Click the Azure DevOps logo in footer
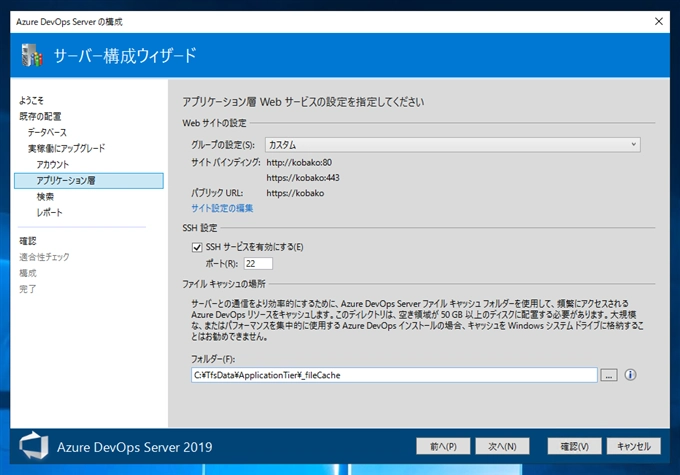This screenshot has width=680, height=475. [x=33, y=446]
